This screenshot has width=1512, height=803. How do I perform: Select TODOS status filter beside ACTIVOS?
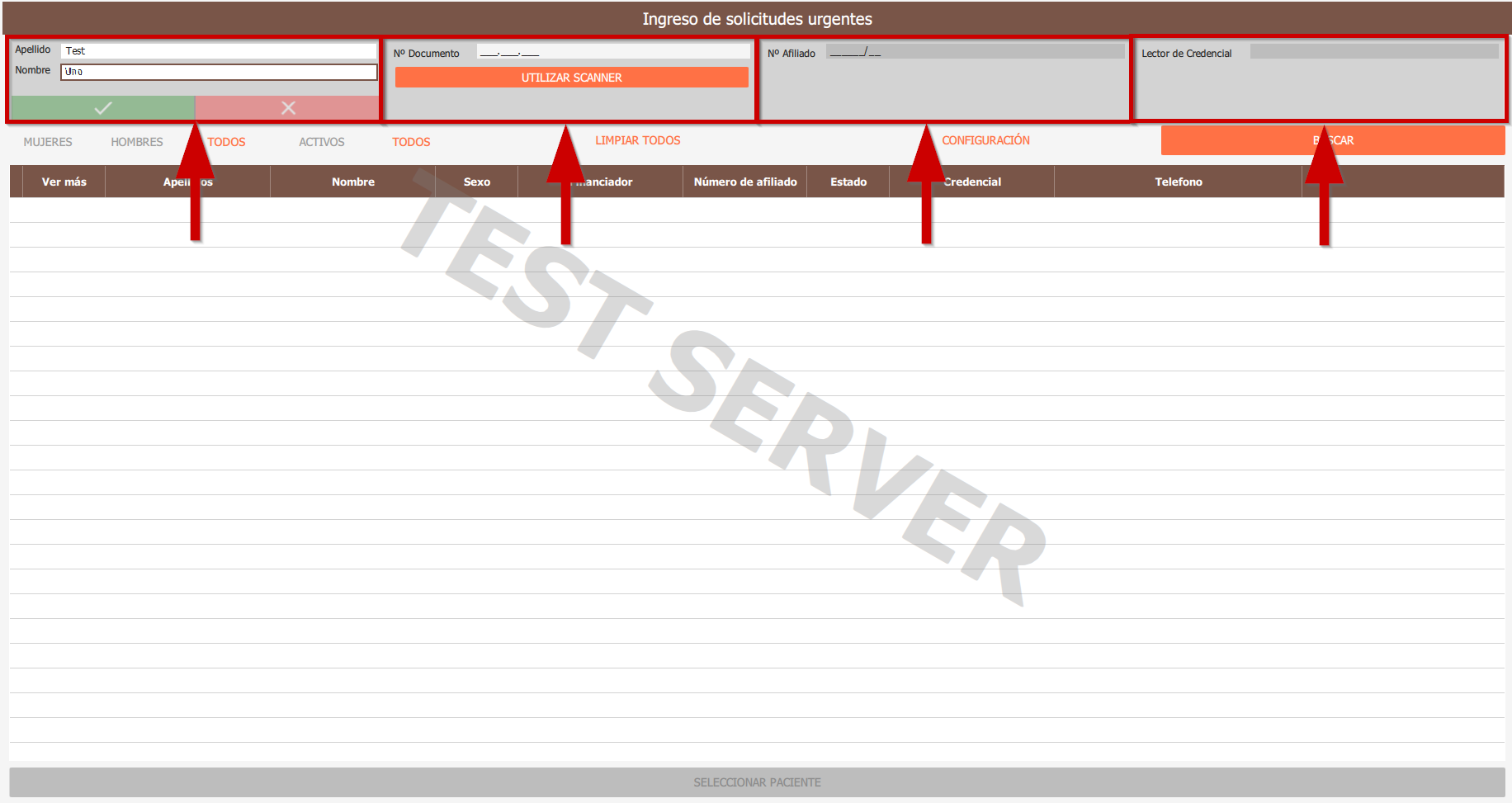(x=411, y=142)
